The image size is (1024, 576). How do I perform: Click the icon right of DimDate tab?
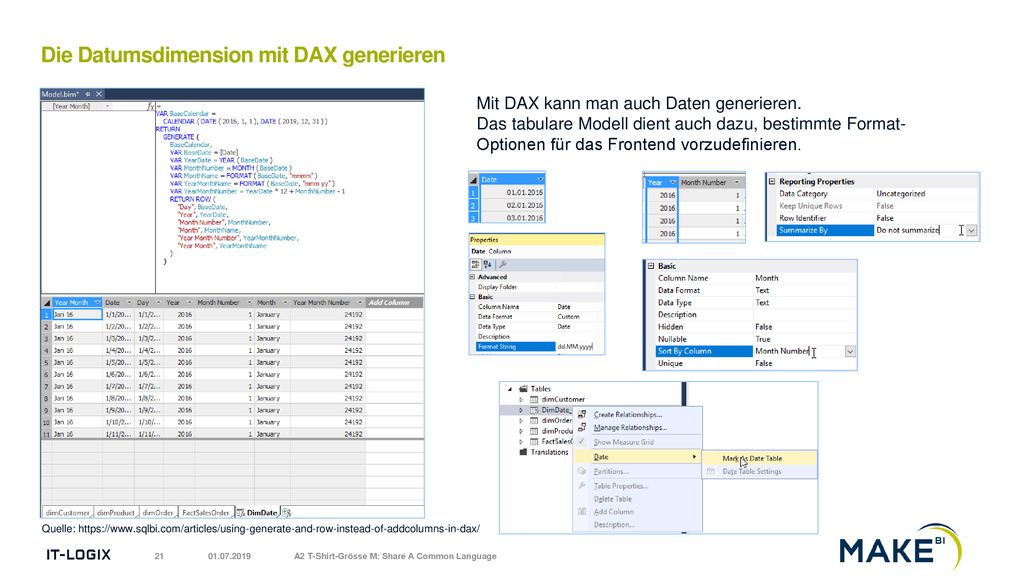(x=286, y=513)
